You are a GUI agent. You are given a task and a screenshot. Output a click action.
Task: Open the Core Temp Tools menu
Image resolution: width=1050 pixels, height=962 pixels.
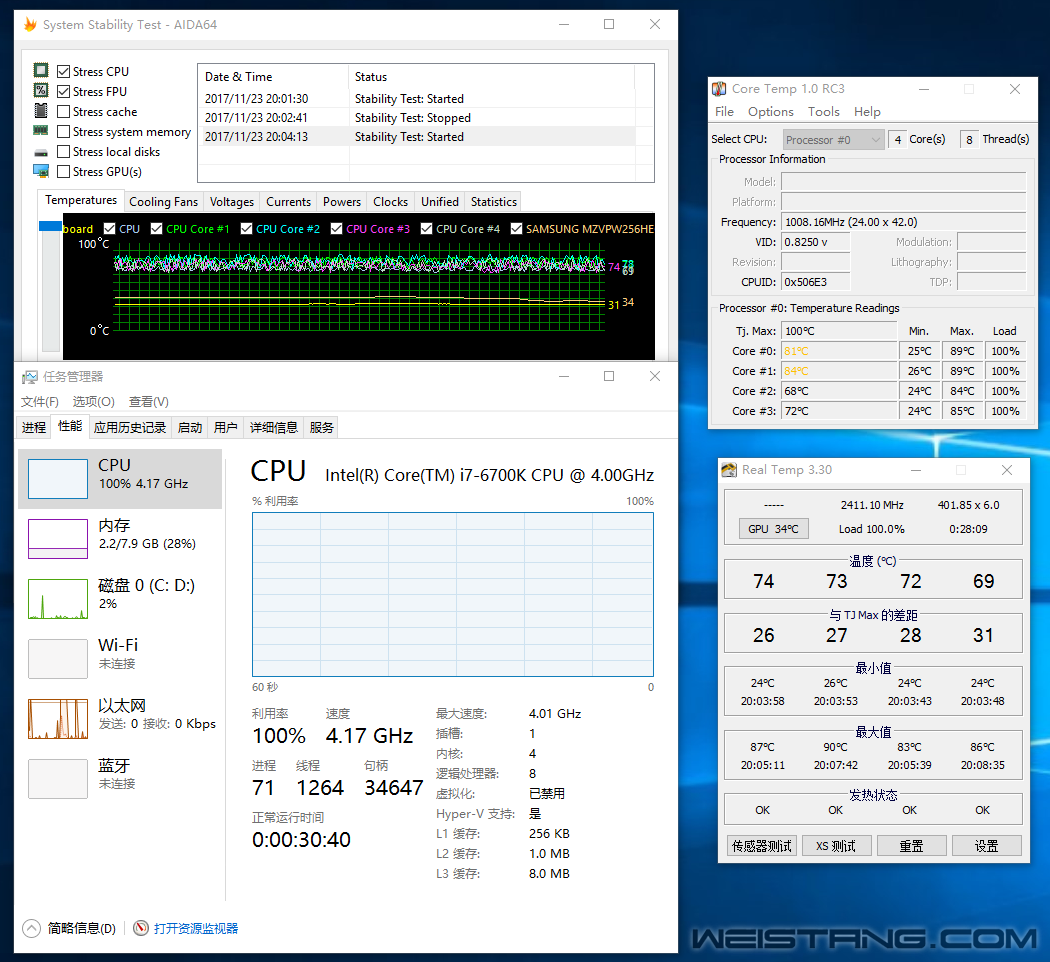(824, 112)
